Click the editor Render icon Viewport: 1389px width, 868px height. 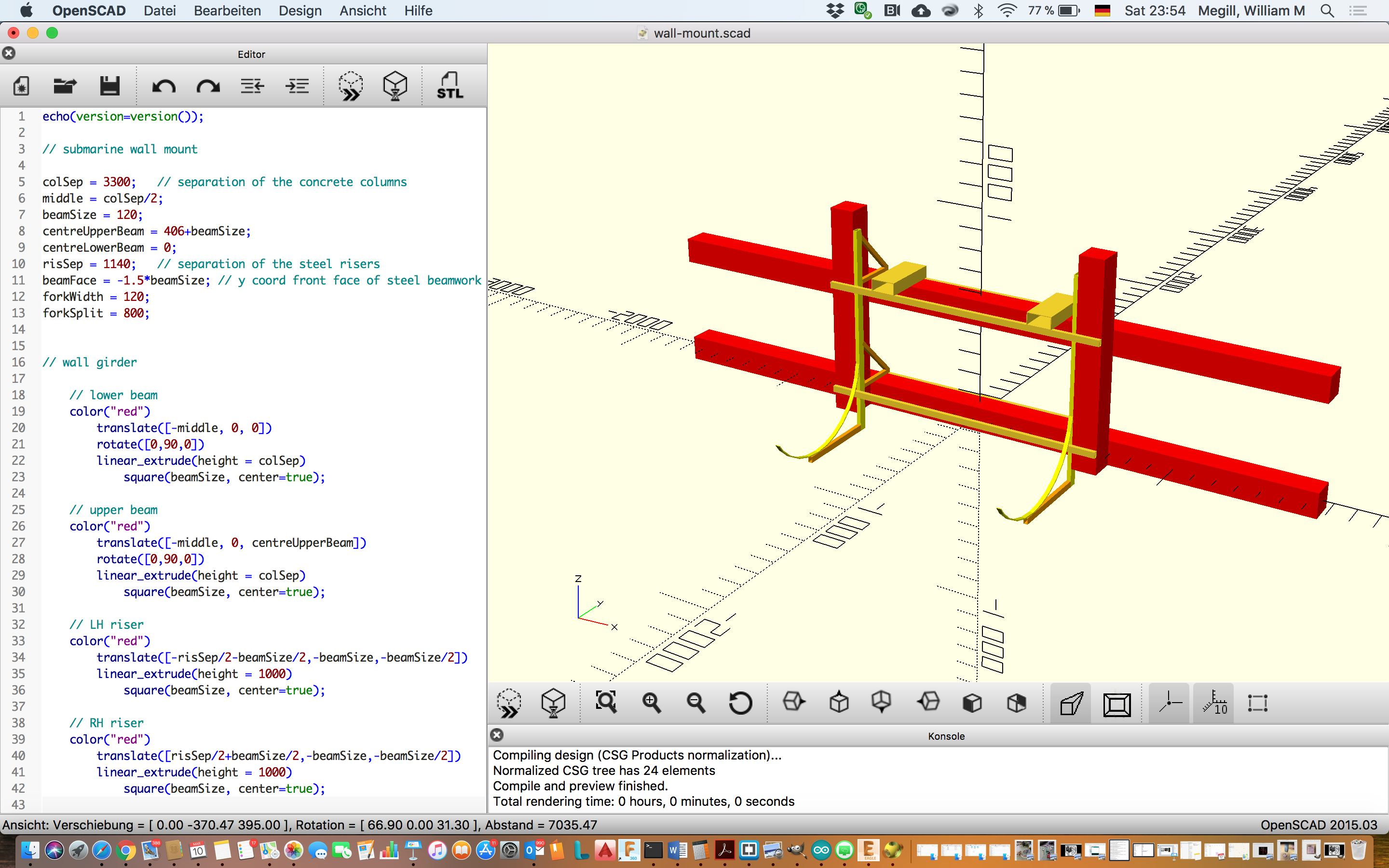point(395,86)
